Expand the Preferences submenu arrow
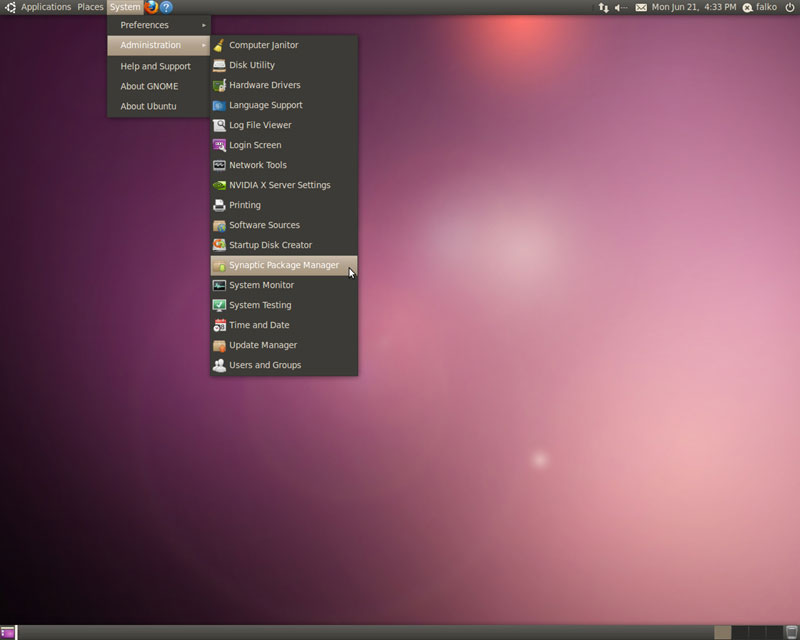The width and height of the screenshot is (800, 640). [x=204, y=25]
